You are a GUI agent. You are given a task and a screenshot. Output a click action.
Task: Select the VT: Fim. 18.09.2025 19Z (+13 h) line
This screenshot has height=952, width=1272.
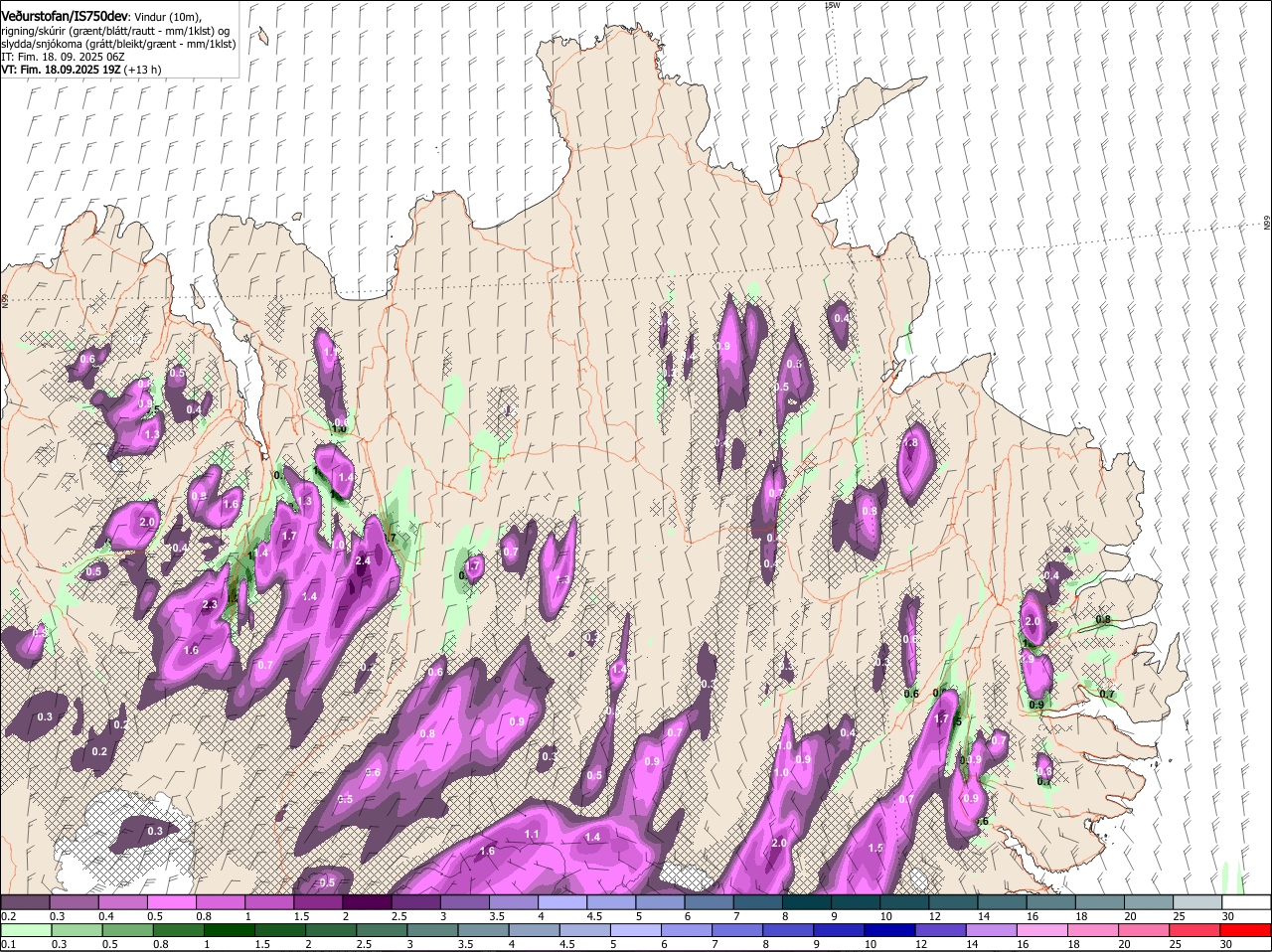pos(80,70)
